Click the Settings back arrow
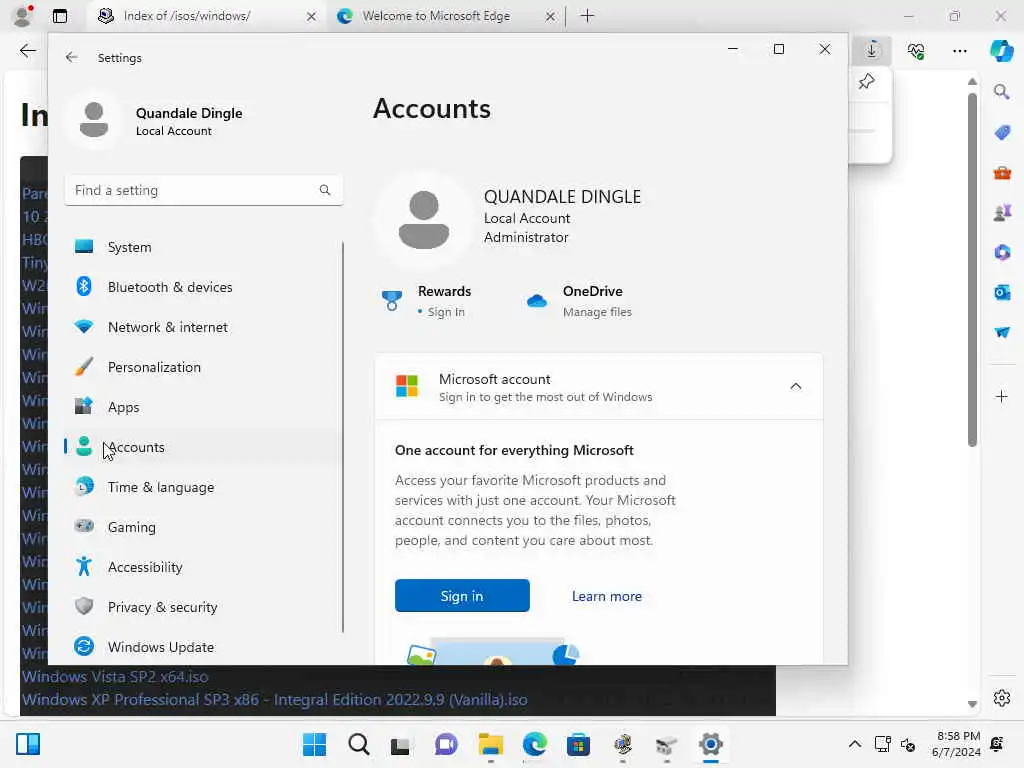Image resolution: width=1024 pixels, height=768 pixels. (x=71, y=57)
